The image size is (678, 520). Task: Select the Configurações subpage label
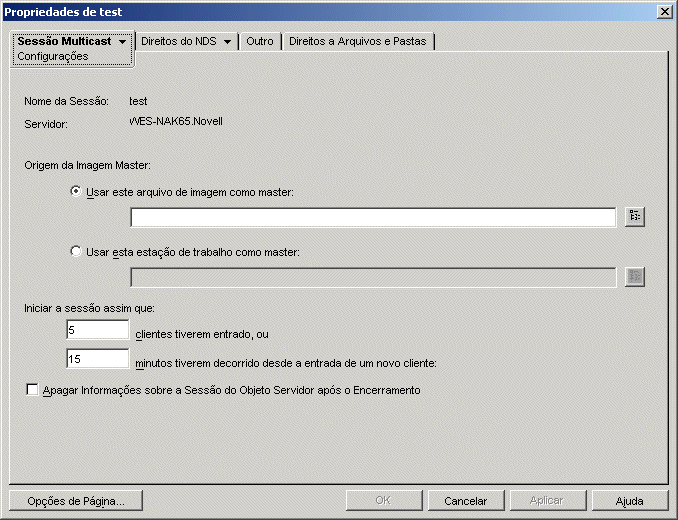[53, 57]
